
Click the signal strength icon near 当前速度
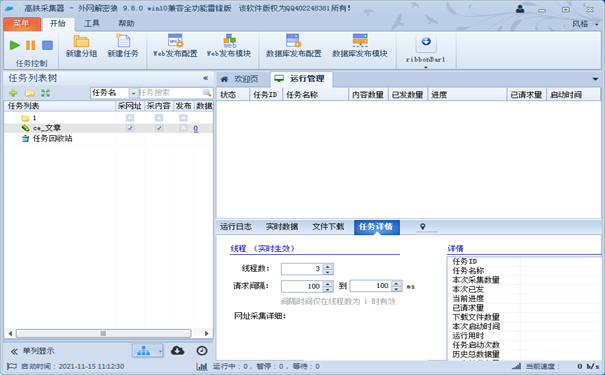pyautogui.click(x=516, y=366)
